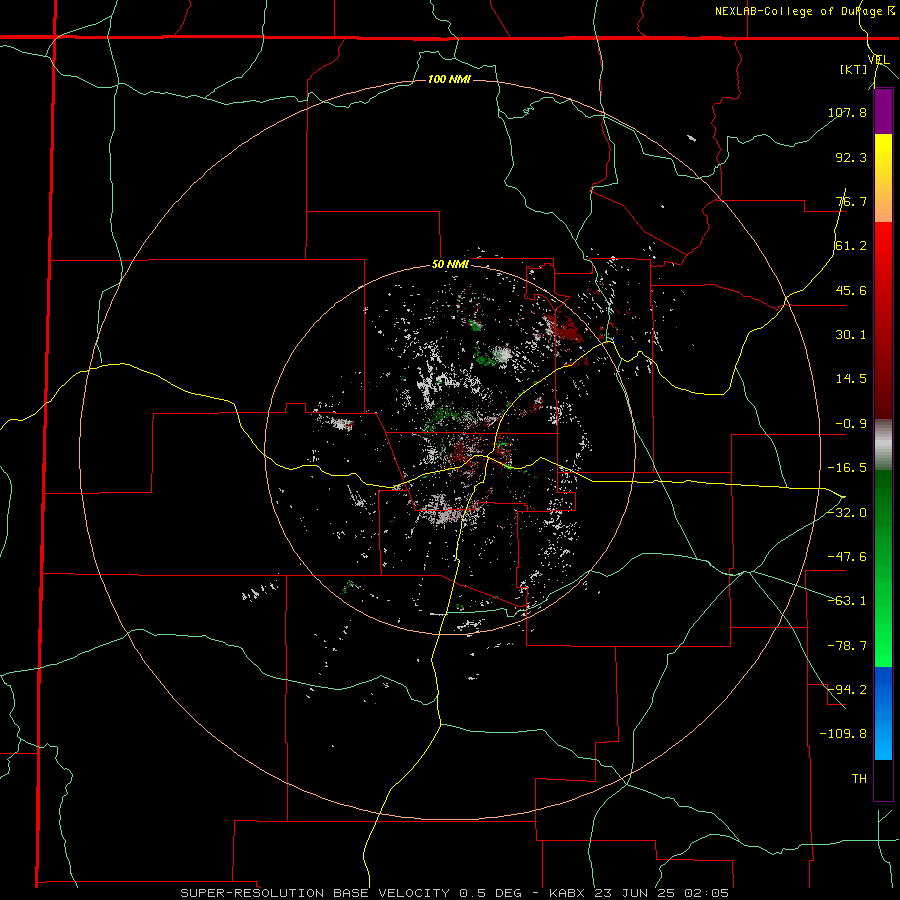Pick the purple segment of the velocity bar
Image resolution: width=900 pixels, height=900 pixels.
(x=883, y=112)
